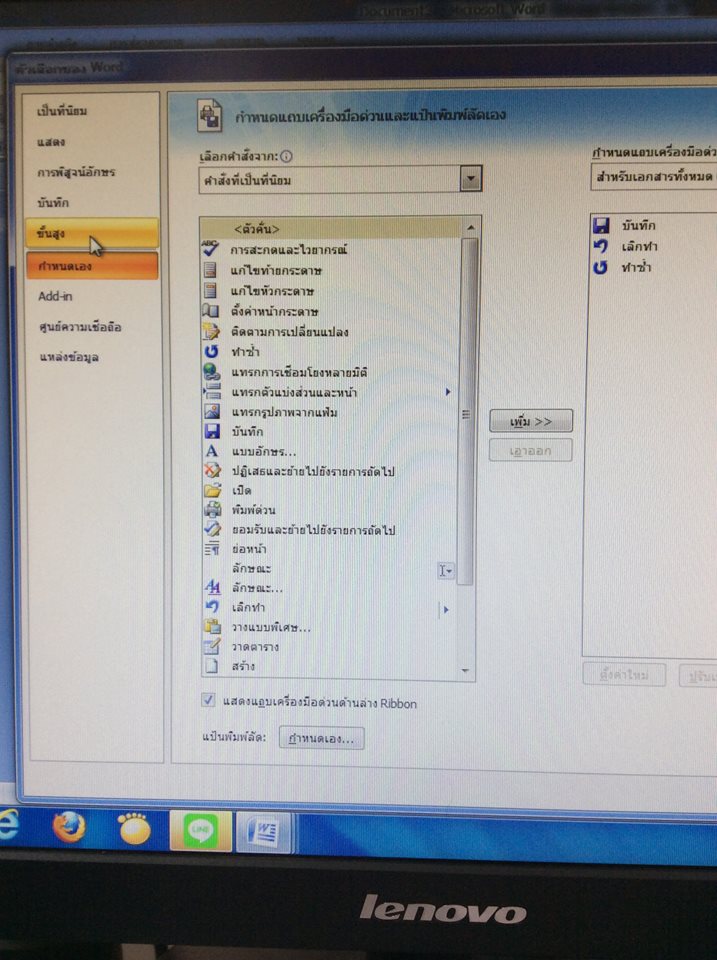This screenshot has width=717, height=960.
Task: Open the ศูนย์ความเชื่อถือ trust center category
Action: click(x=80, y=326)
